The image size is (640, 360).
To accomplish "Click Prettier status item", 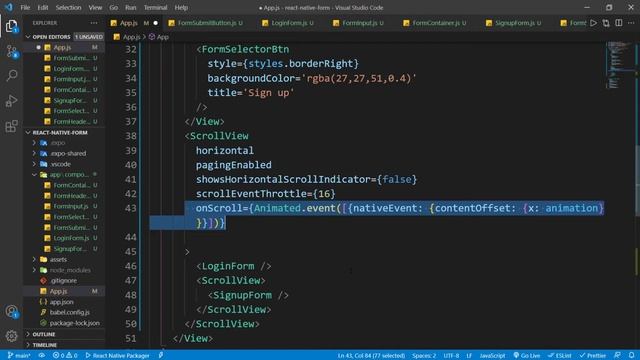I will [593, 356].
